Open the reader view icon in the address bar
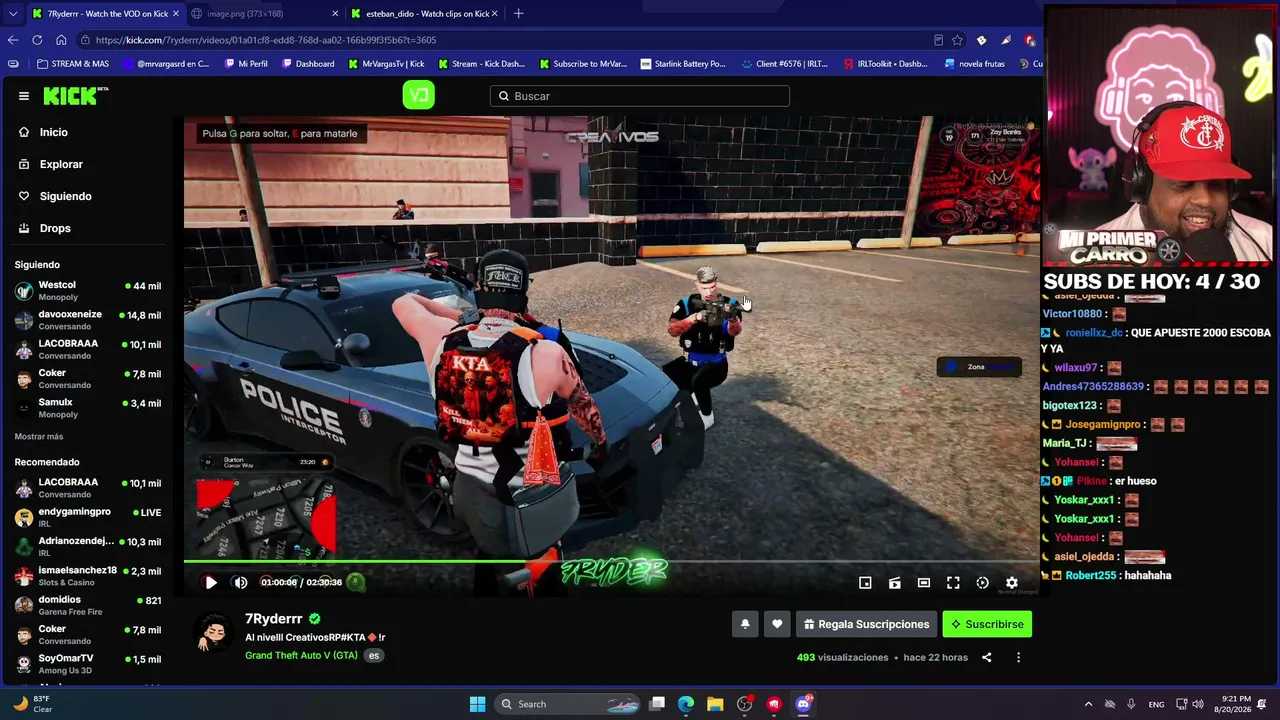1280x720 pixels. click(938, 40)
